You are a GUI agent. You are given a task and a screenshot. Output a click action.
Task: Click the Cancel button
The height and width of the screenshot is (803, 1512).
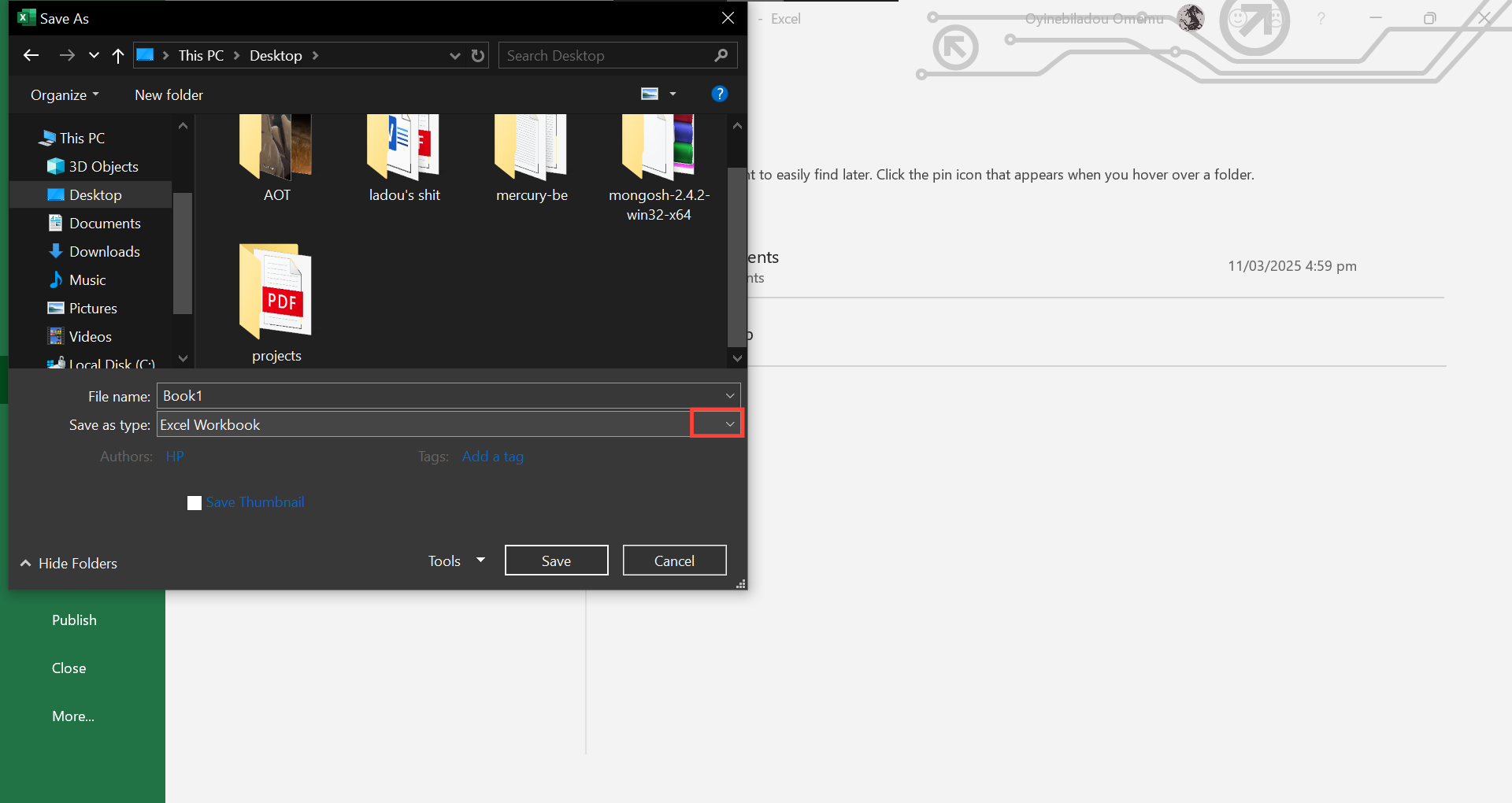674,561
